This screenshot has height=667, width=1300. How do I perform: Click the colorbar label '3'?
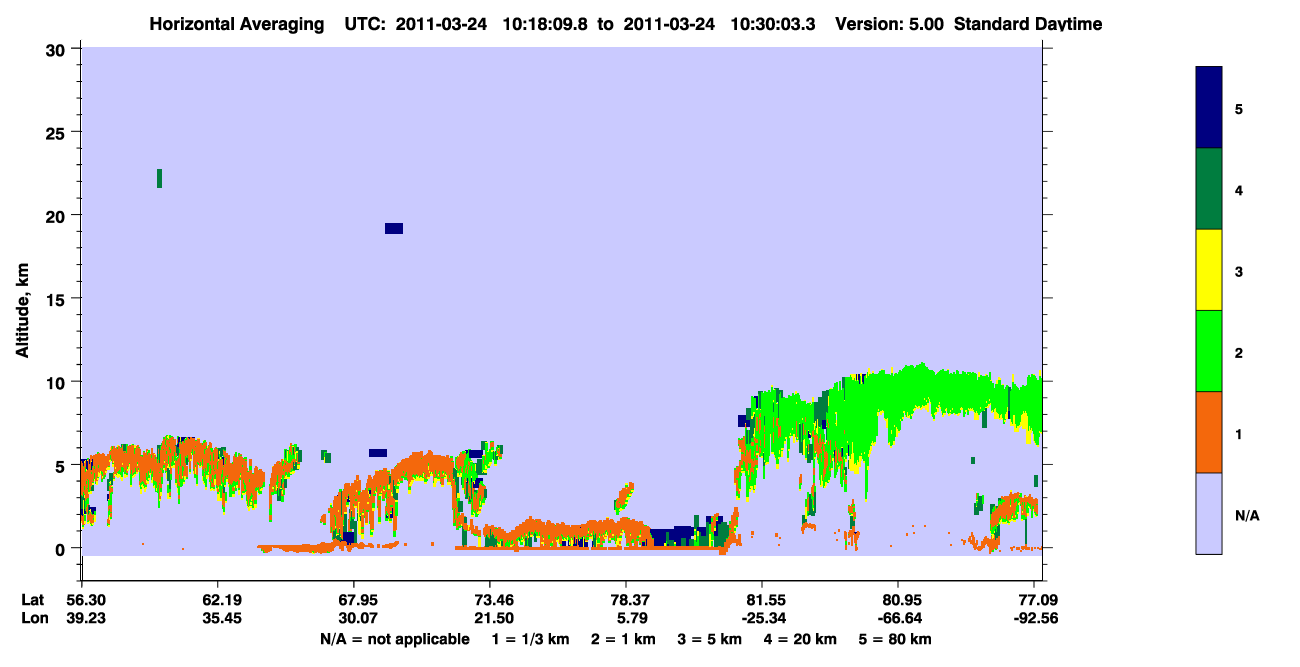point(1239,271)
